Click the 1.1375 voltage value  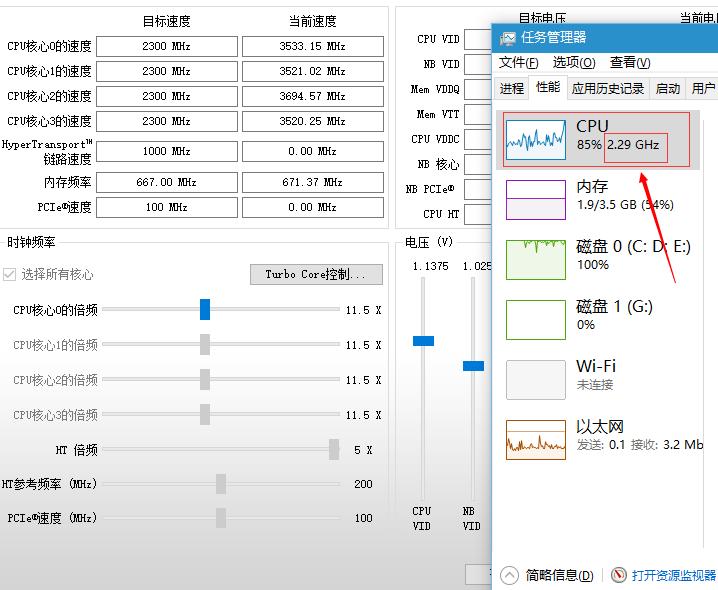pos(430,266)
